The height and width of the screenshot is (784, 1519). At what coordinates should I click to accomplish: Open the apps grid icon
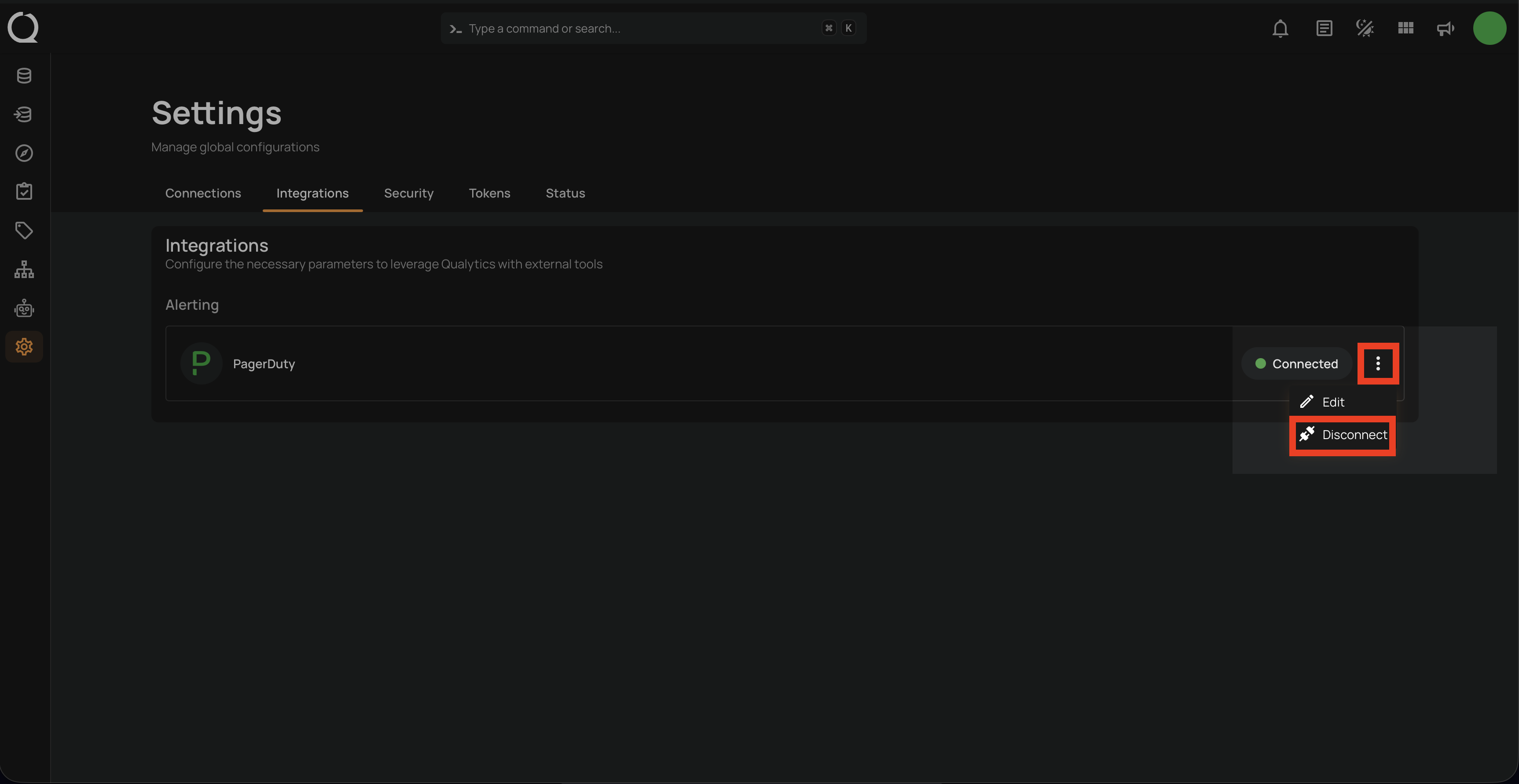point(1405,28)
